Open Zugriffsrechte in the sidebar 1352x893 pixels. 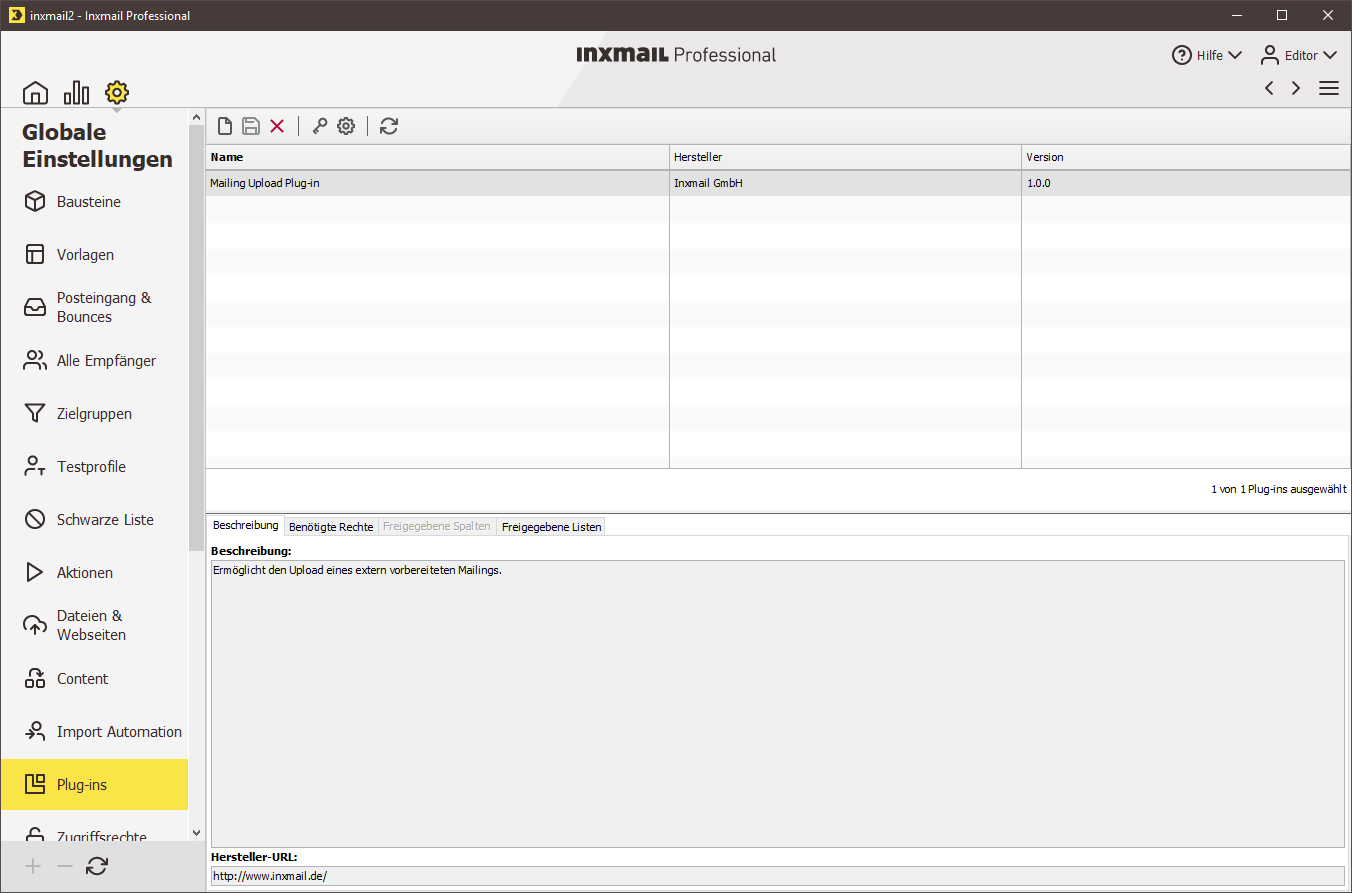(x=95, y=832)
